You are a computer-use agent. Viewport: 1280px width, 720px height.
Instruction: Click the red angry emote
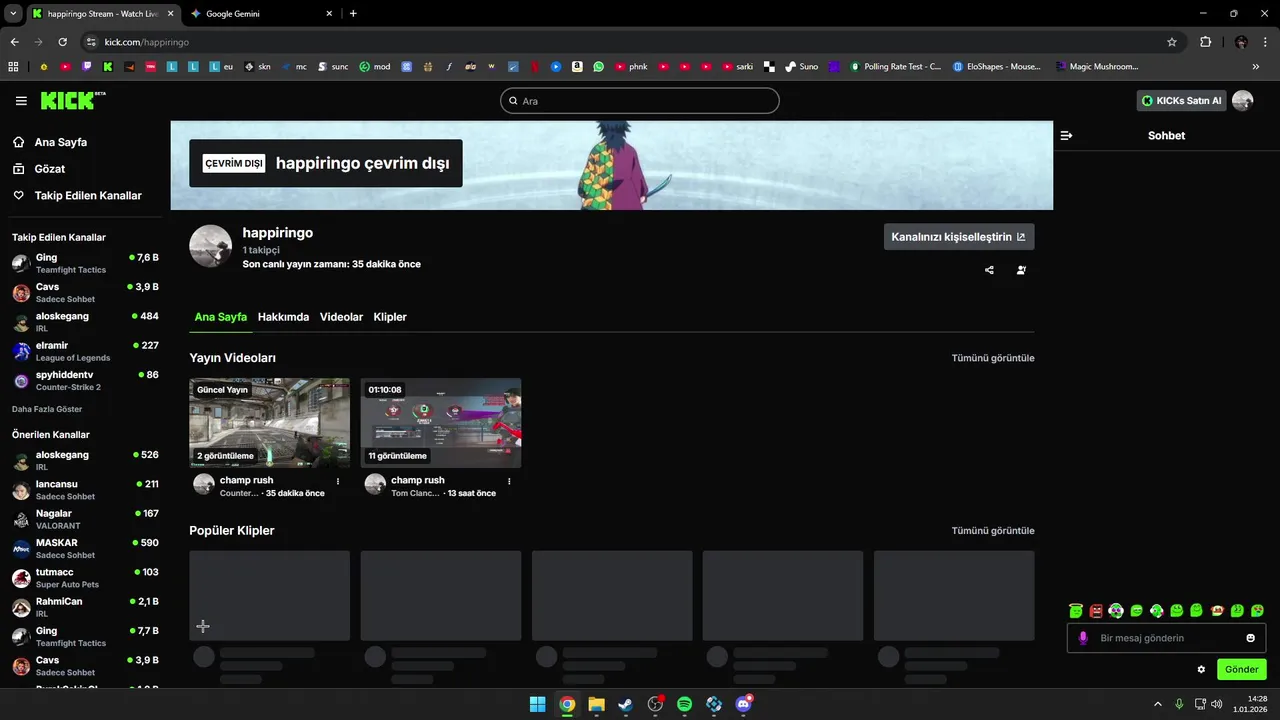click(1096, 610)
